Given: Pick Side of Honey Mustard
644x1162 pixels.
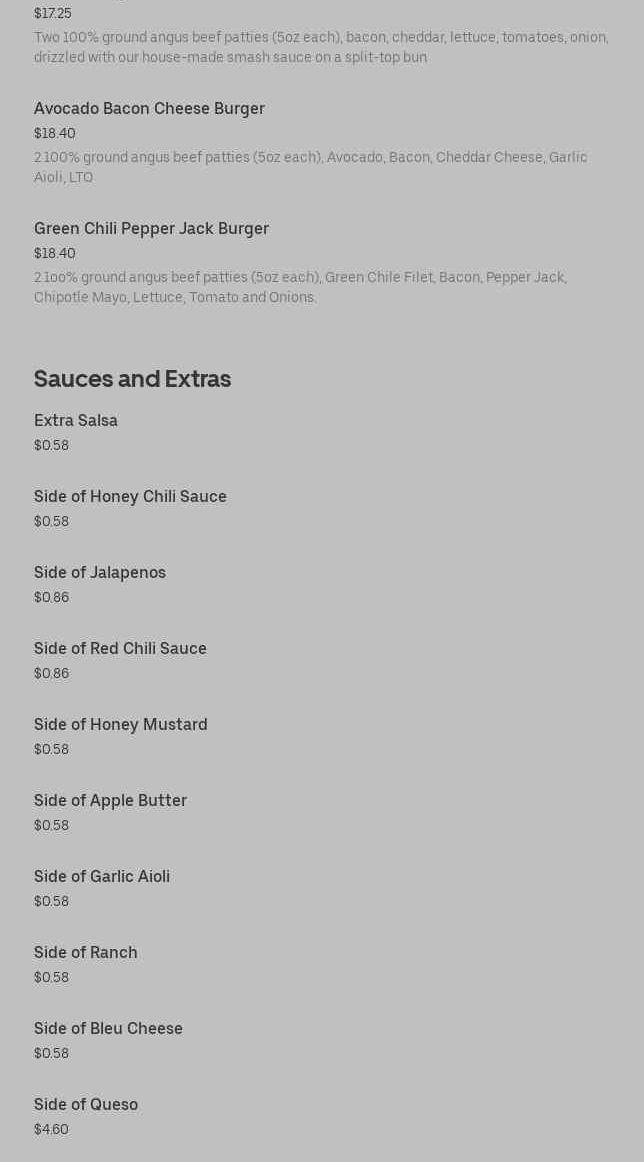Looking at the screenshot, I should click(x=121, y=724).
